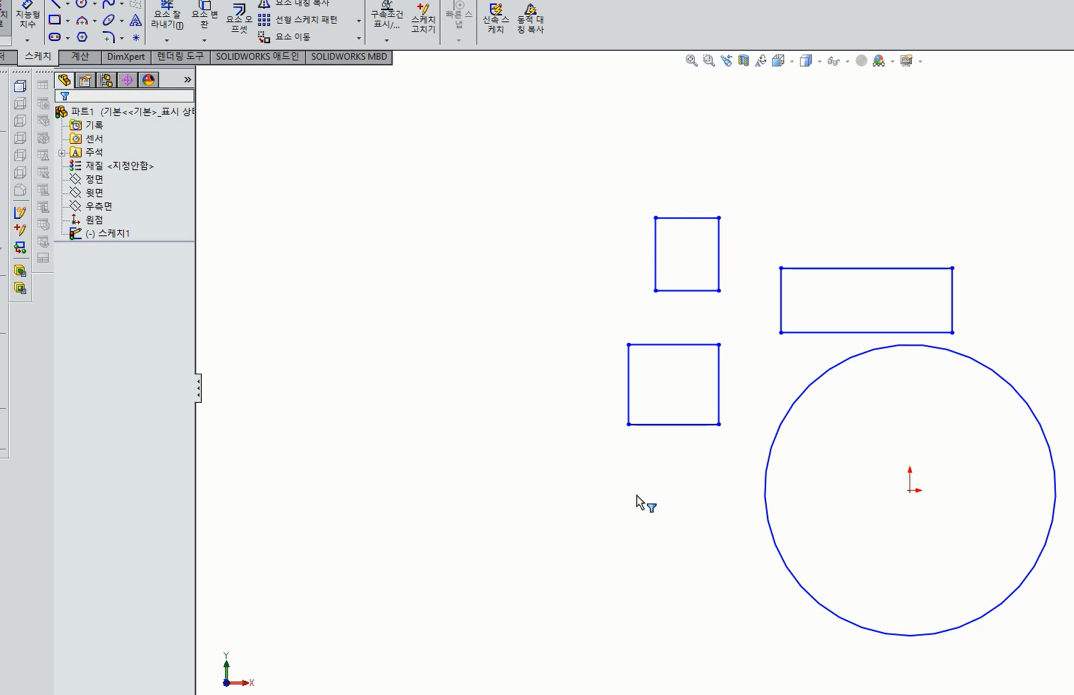Click Move Entities (요소 이동)
Viewport: 1074px width, 695px height.
point(285,37)
